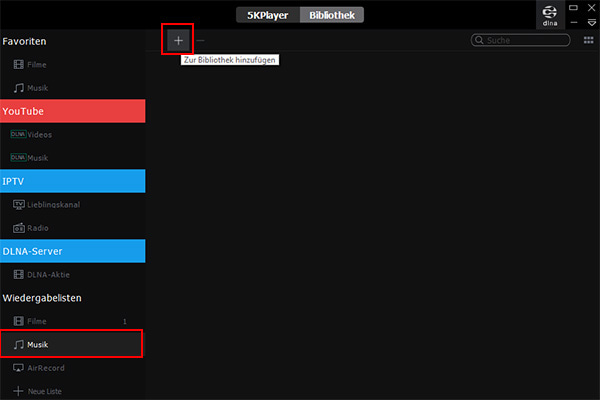Open Filme under Favoriten

73,65
